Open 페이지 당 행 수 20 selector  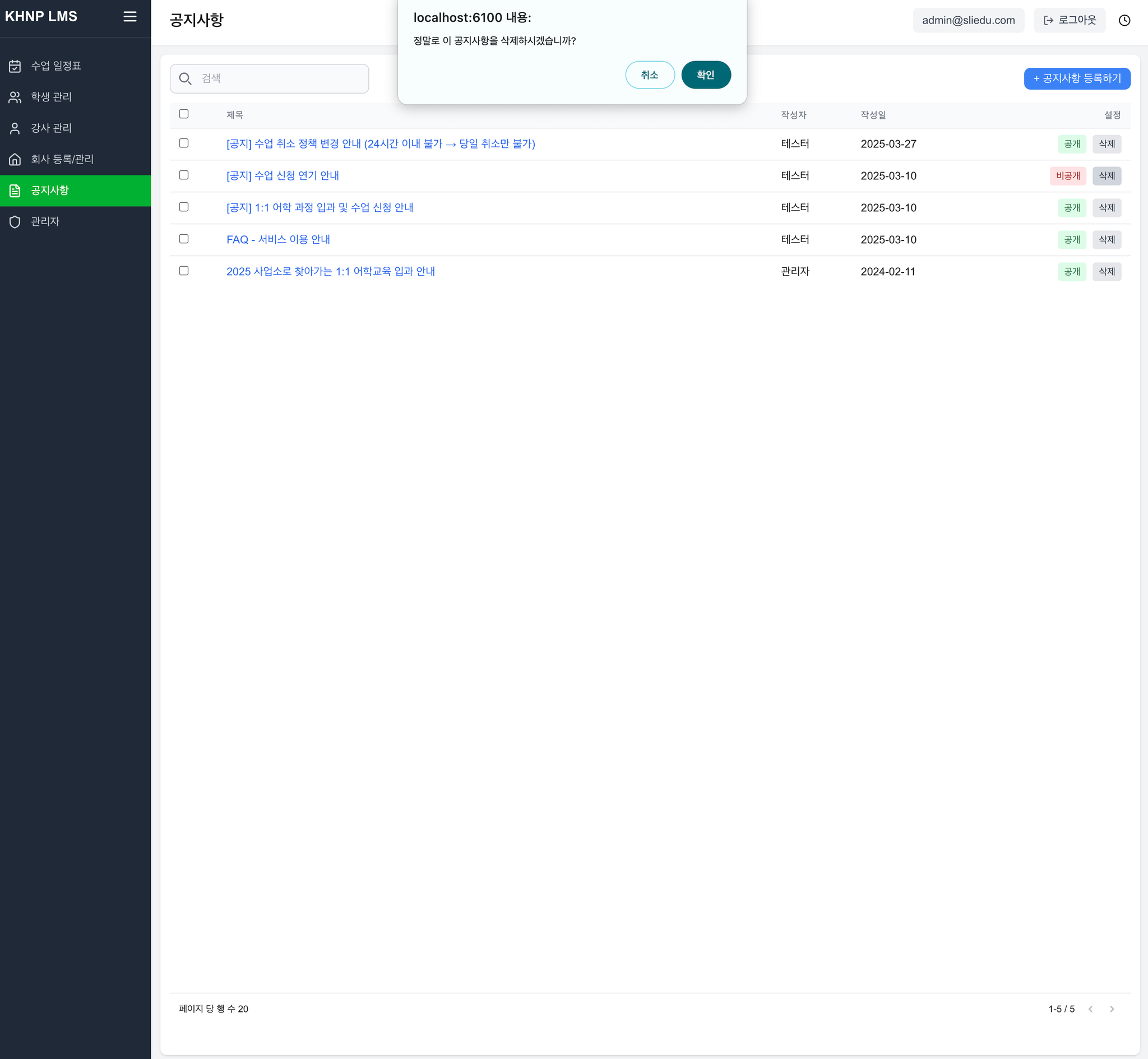click(213, 1009)
